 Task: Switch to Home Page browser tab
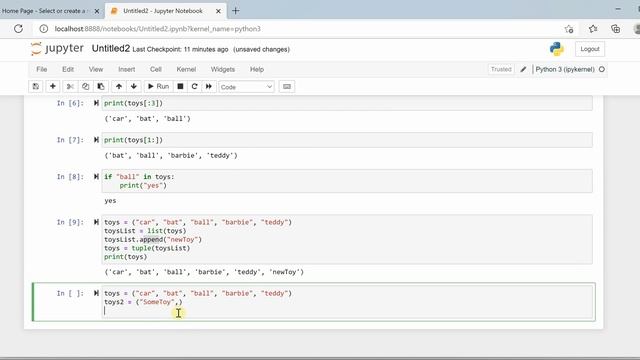click(46, 11)
